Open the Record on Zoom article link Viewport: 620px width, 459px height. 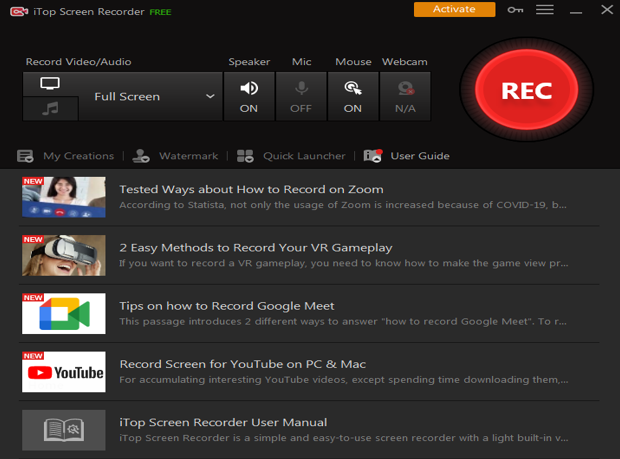coord(251,189)
